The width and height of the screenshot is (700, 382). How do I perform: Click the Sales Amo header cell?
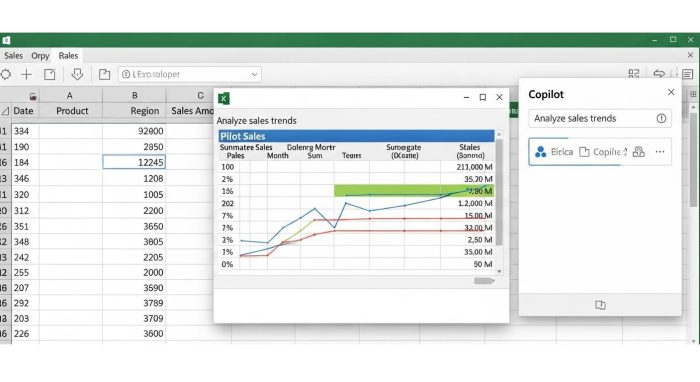[191, 111]
